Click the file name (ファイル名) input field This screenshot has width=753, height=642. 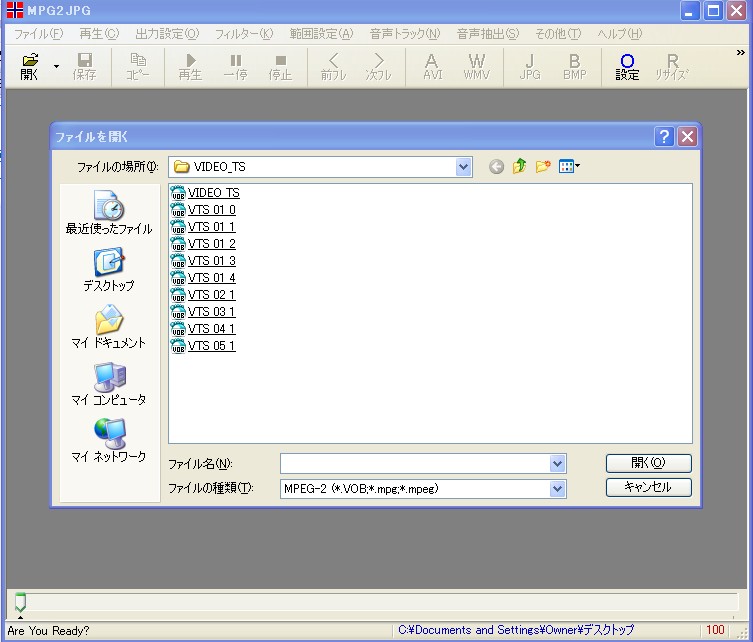415,464
